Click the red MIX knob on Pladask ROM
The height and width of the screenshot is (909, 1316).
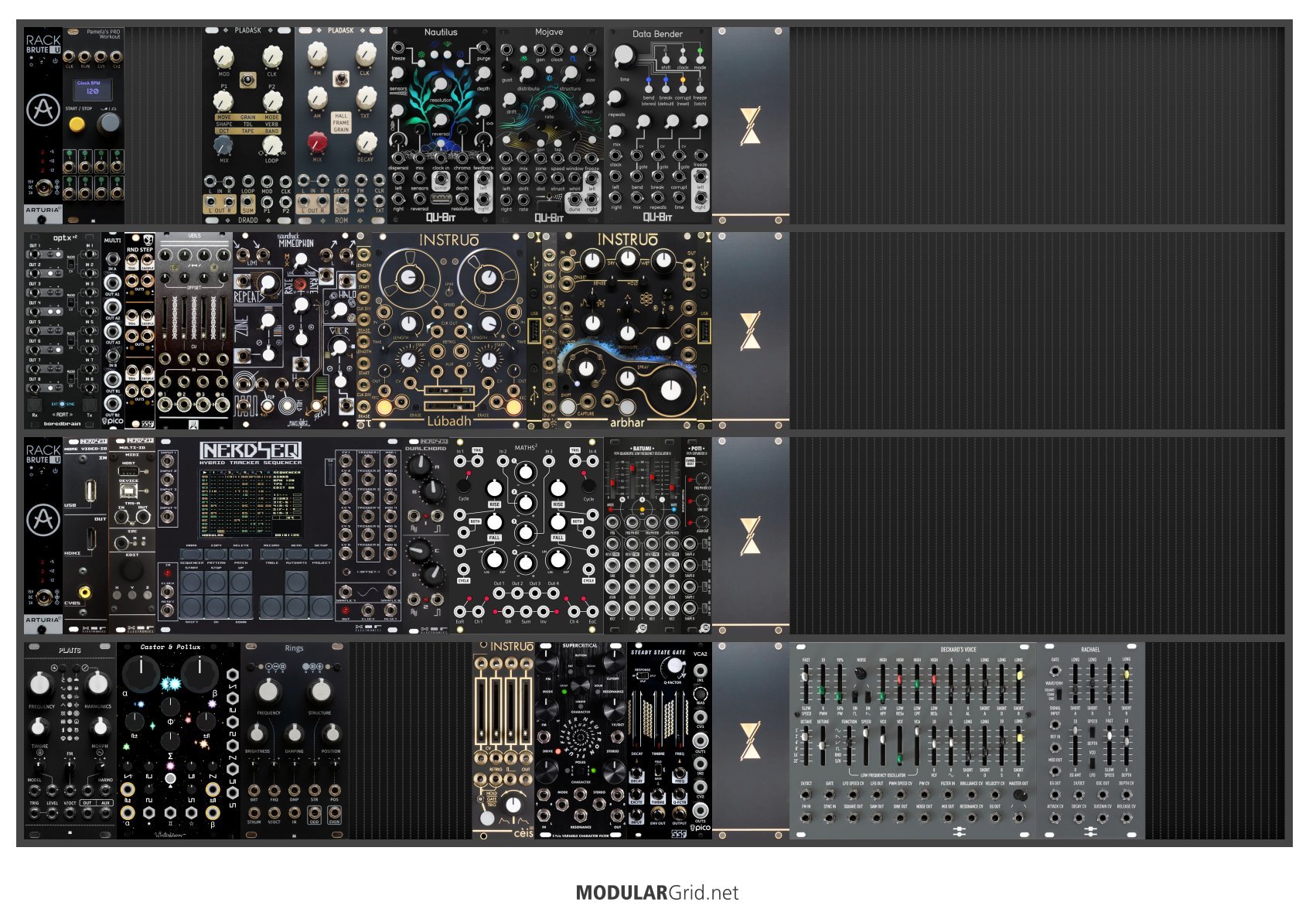coord(317,142)
